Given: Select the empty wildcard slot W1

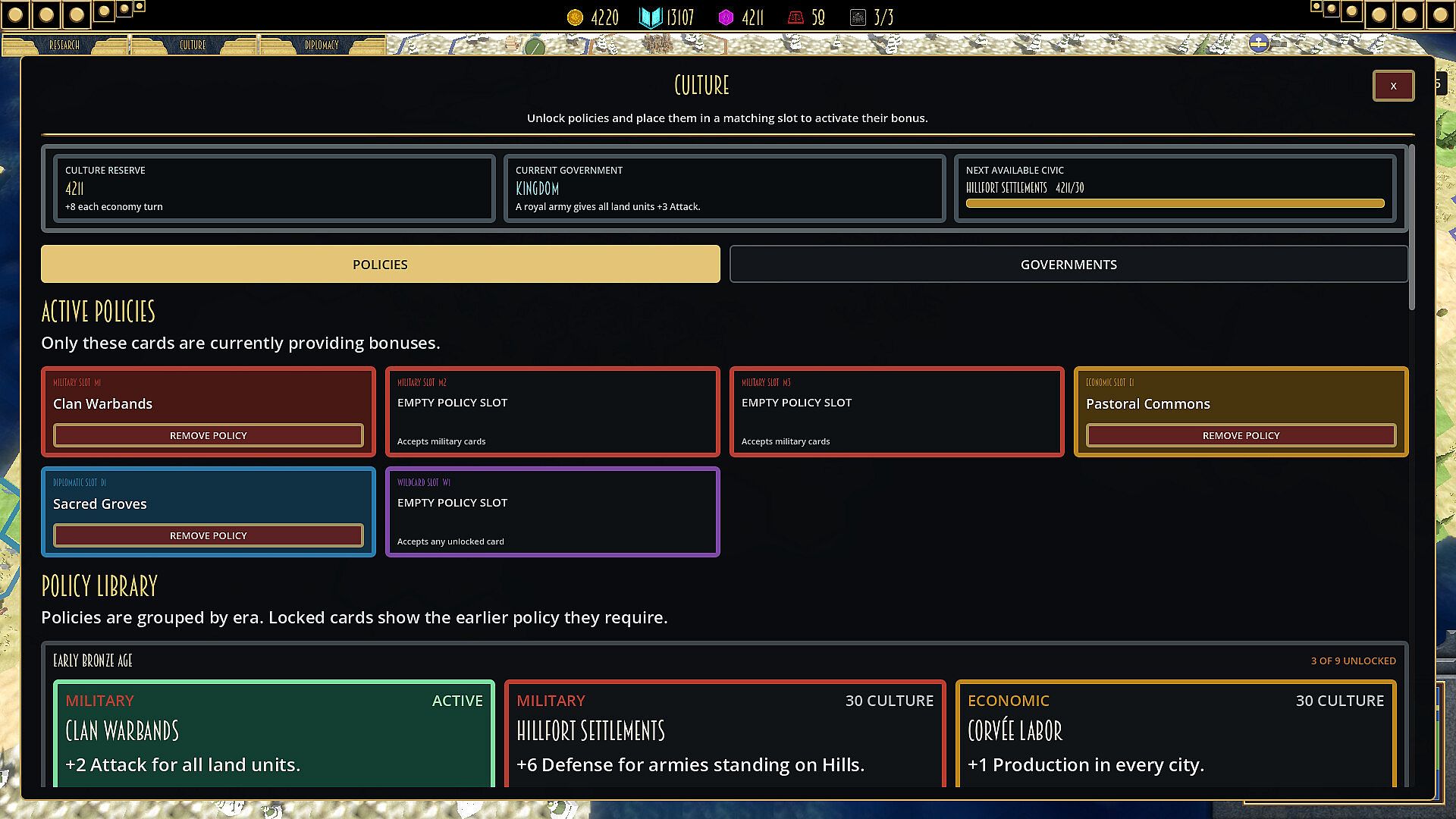Looking at the screenshot, I should point(553,512).
